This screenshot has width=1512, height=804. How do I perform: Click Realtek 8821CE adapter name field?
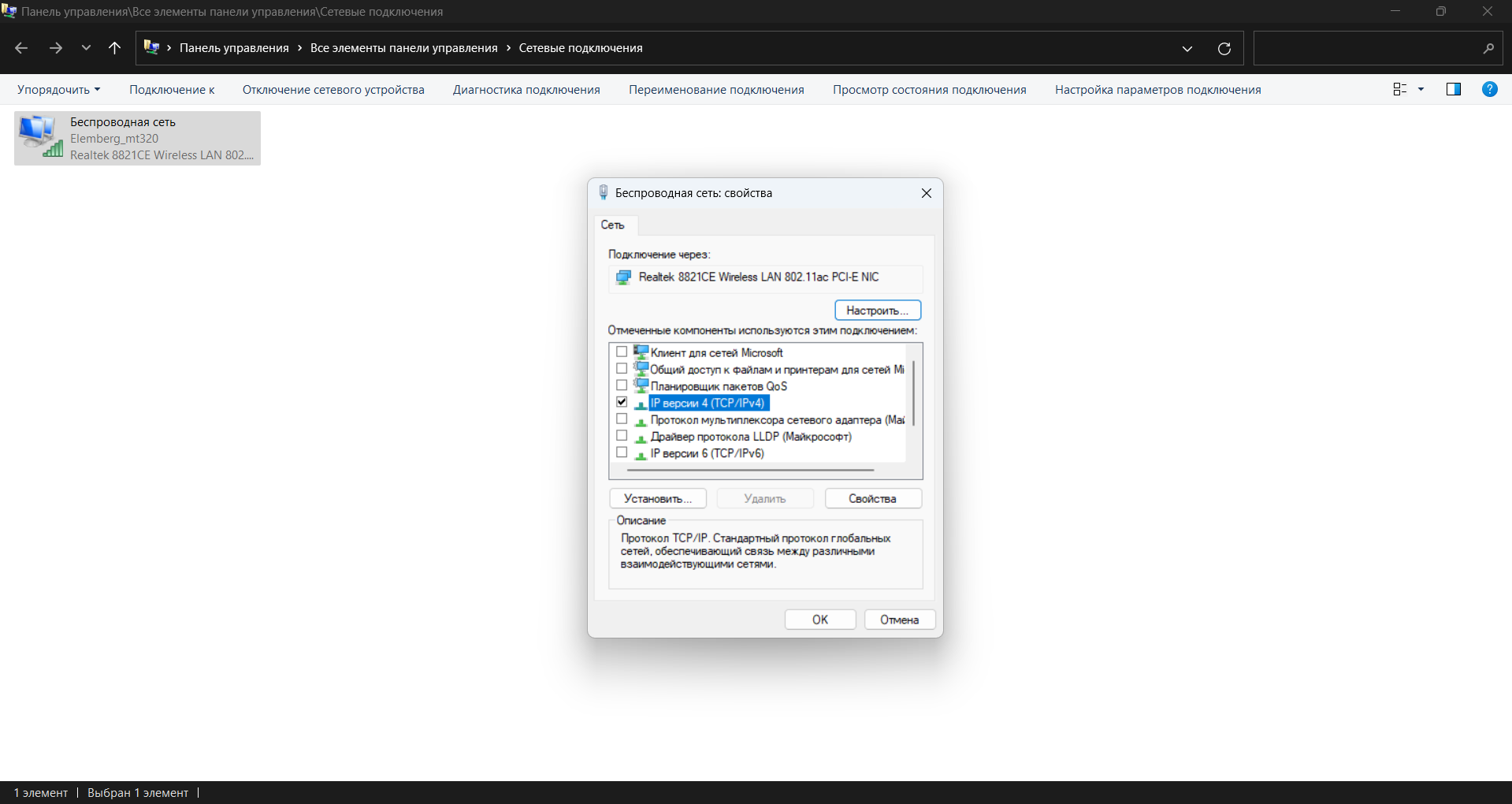[x=765, y=277]
